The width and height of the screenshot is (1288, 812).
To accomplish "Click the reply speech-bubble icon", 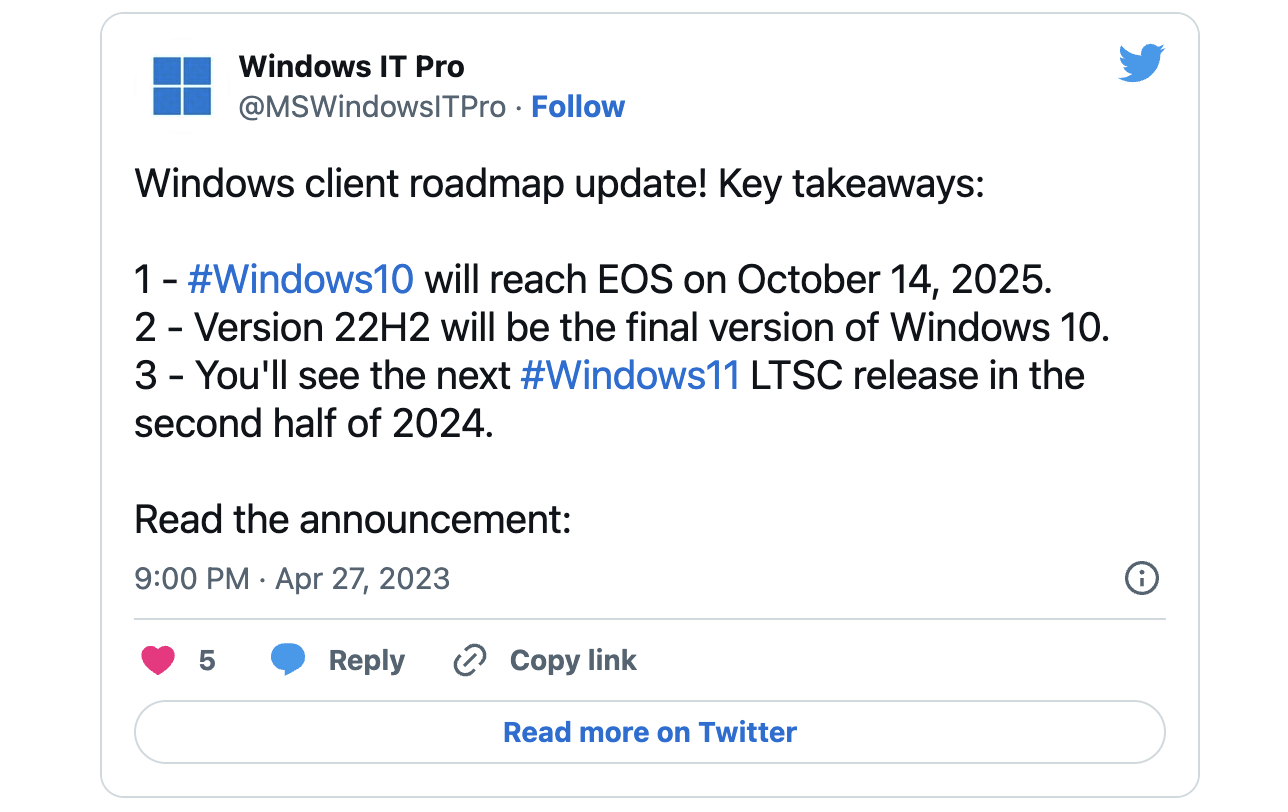I will point(288,659).
